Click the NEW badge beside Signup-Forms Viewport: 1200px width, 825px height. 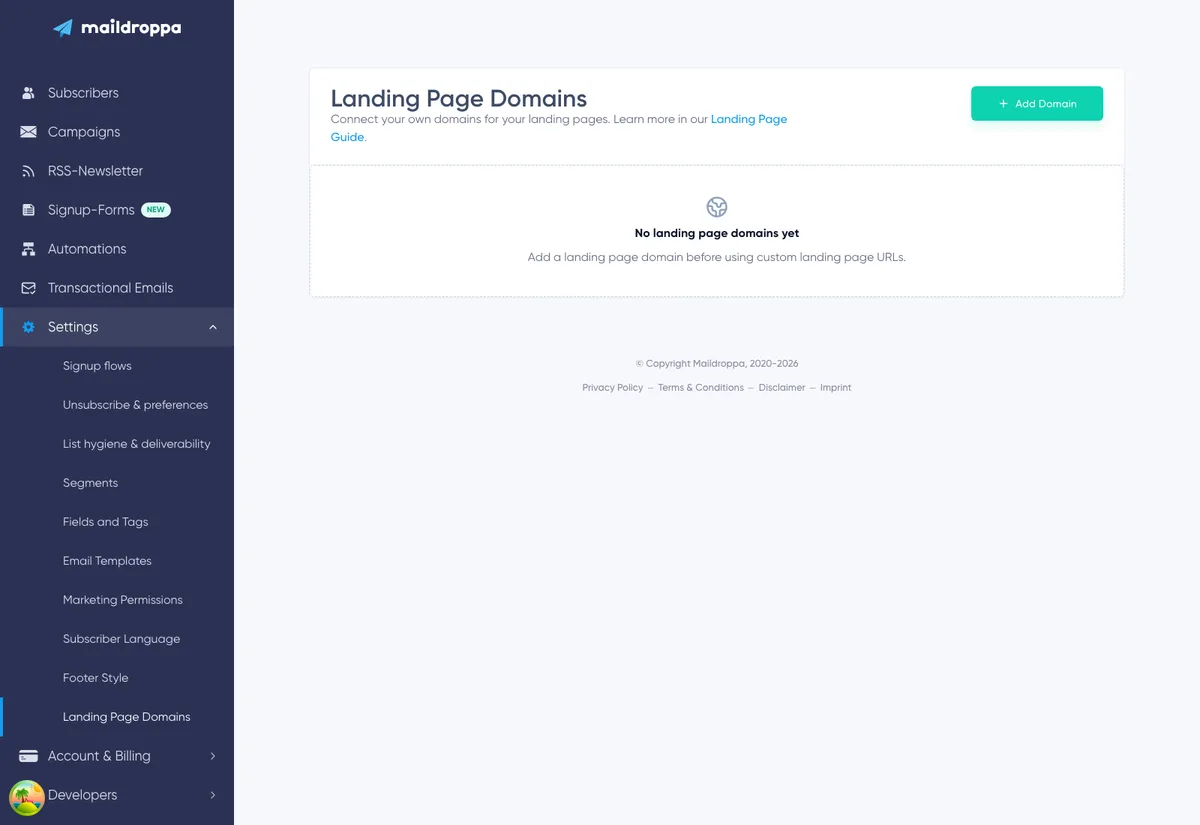[156, 210]
